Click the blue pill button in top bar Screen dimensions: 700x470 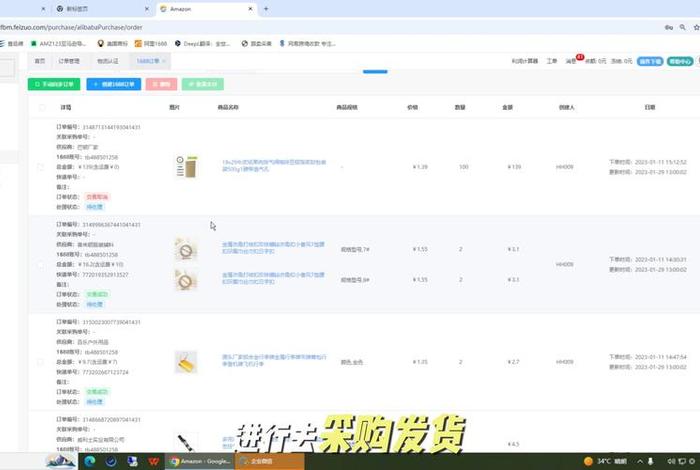pos(650,61)
